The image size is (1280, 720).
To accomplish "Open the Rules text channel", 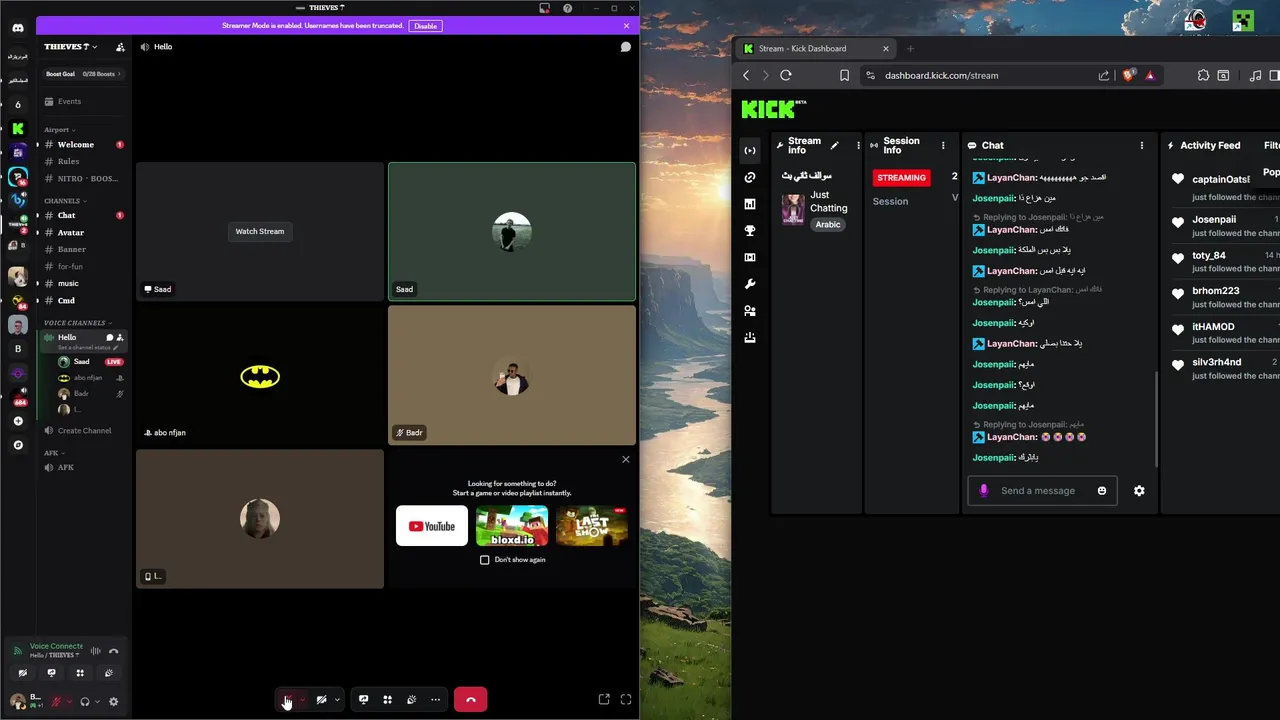I will coord(84,162).
